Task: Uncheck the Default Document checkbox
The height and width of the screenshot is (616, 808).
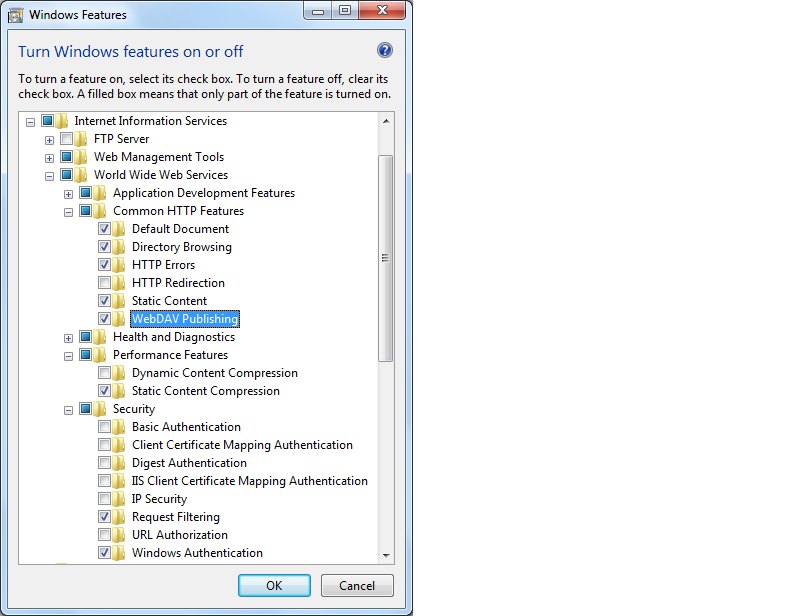Action: [105, 228]
